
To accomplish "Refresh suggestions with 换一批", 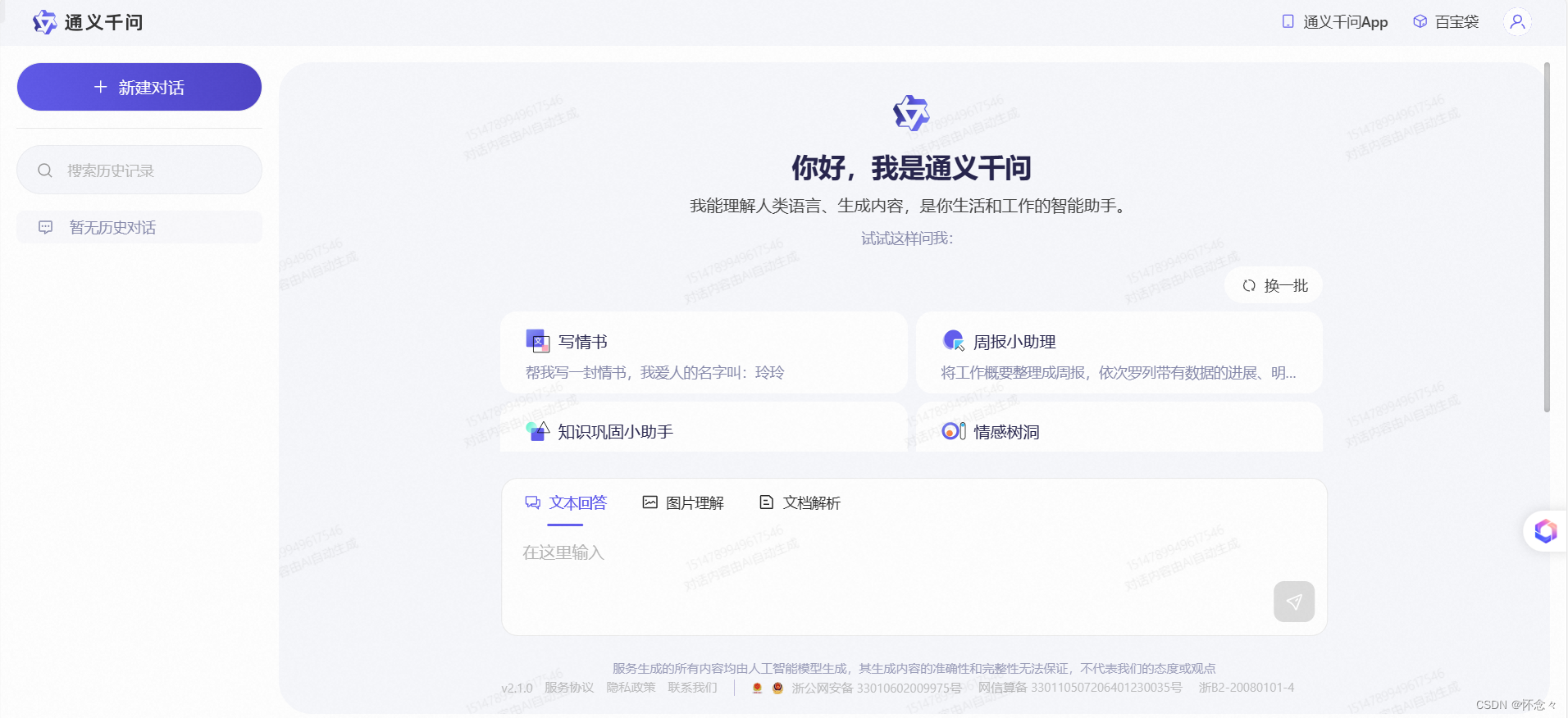I will tap(1274, 285).
